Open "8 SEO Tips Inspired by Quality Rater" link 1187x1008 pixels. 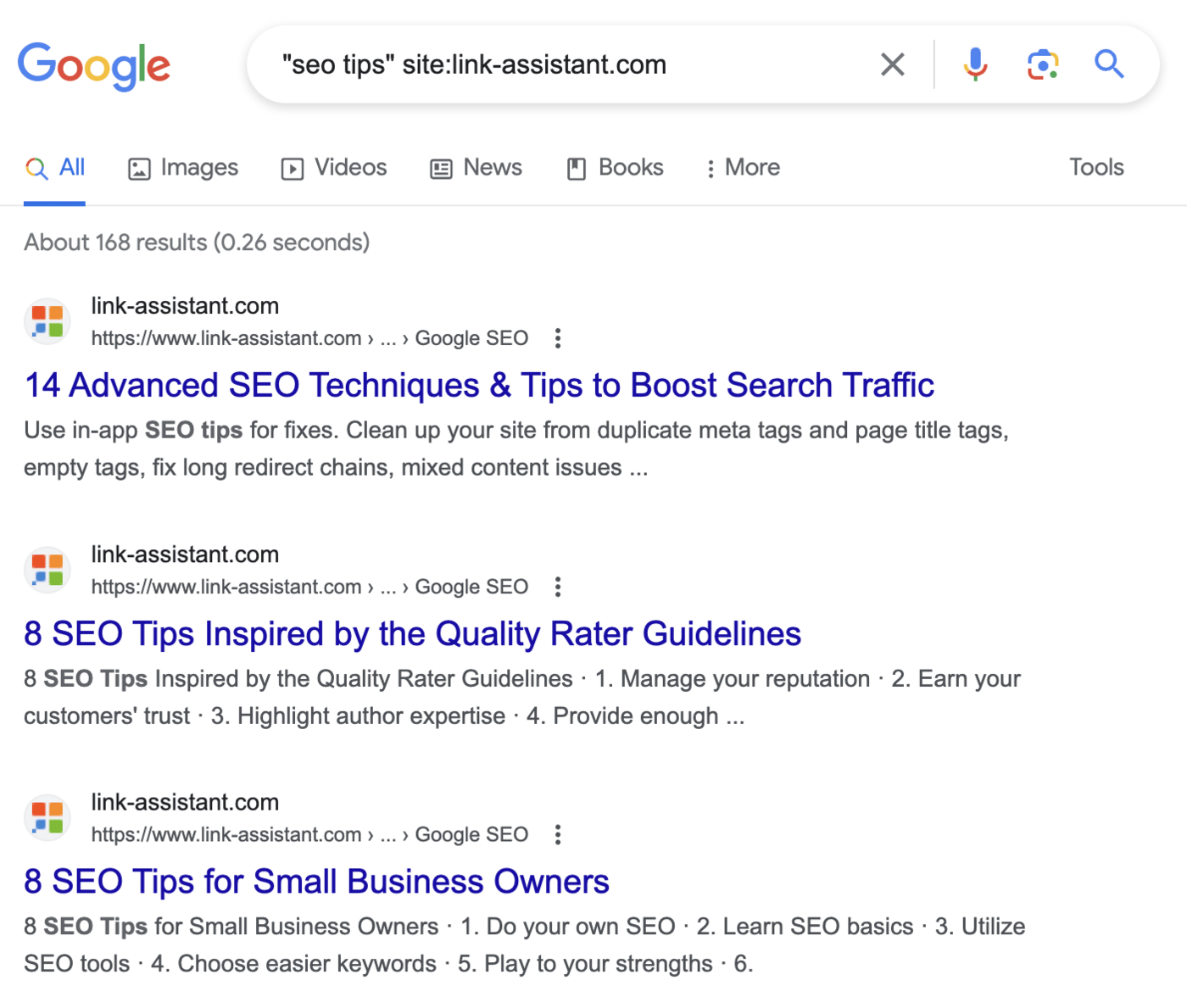pyautogui.click(x=412, y=634)
